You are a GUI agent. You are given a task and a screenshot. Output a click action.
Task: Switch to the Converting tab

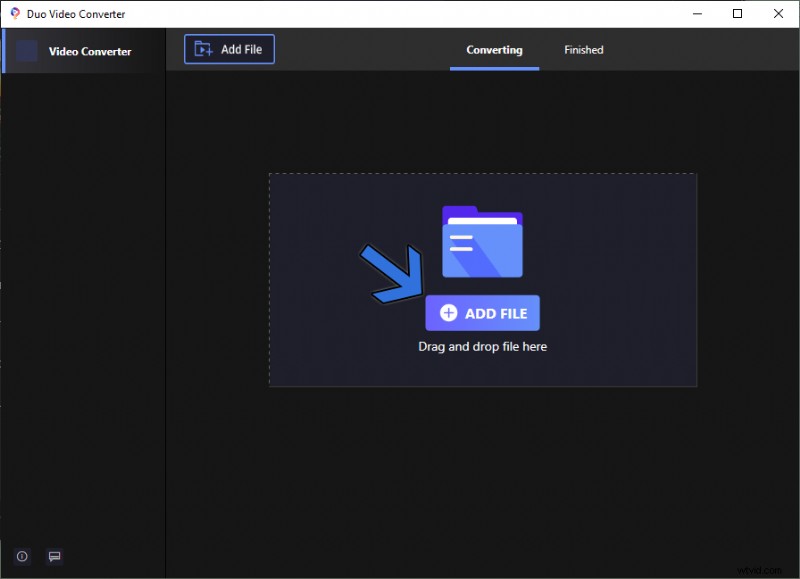494,50
